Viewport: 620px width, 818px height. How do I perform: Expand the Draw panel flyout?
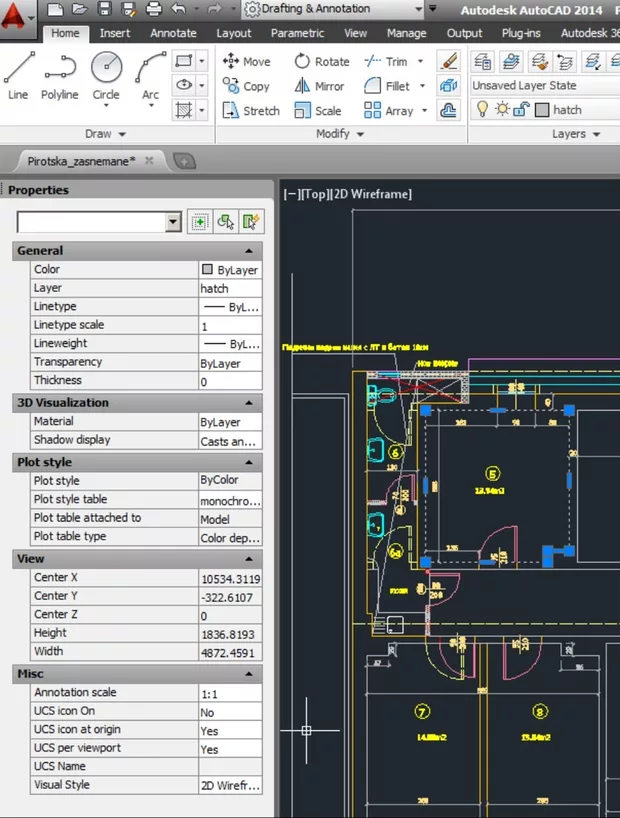[106, 134]
